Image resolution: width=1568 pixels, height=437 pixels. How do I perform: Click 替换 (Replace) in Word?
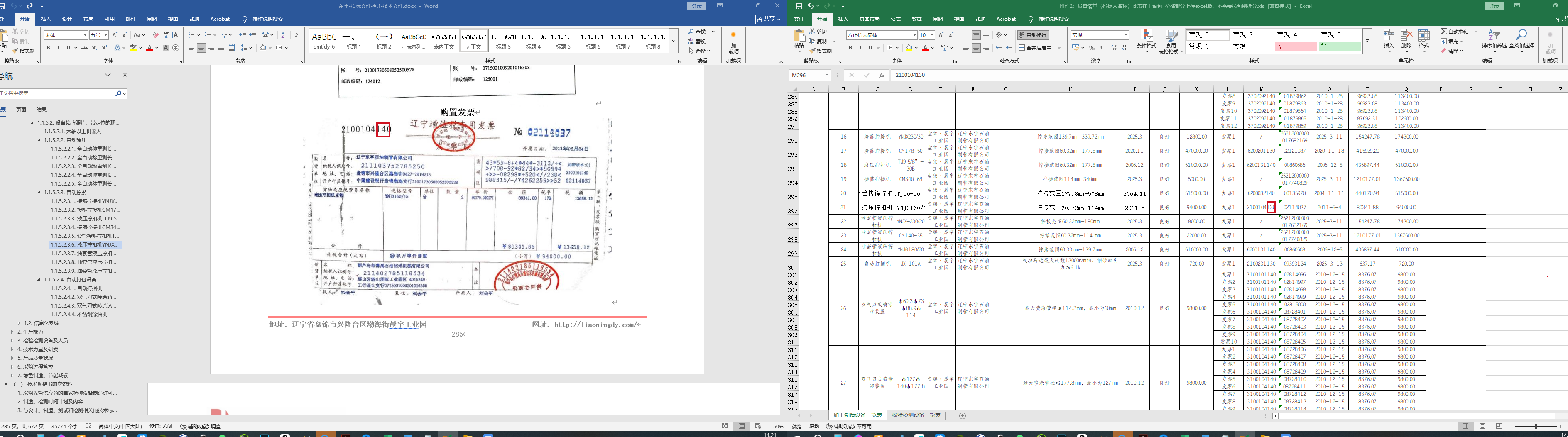[697, 42]
